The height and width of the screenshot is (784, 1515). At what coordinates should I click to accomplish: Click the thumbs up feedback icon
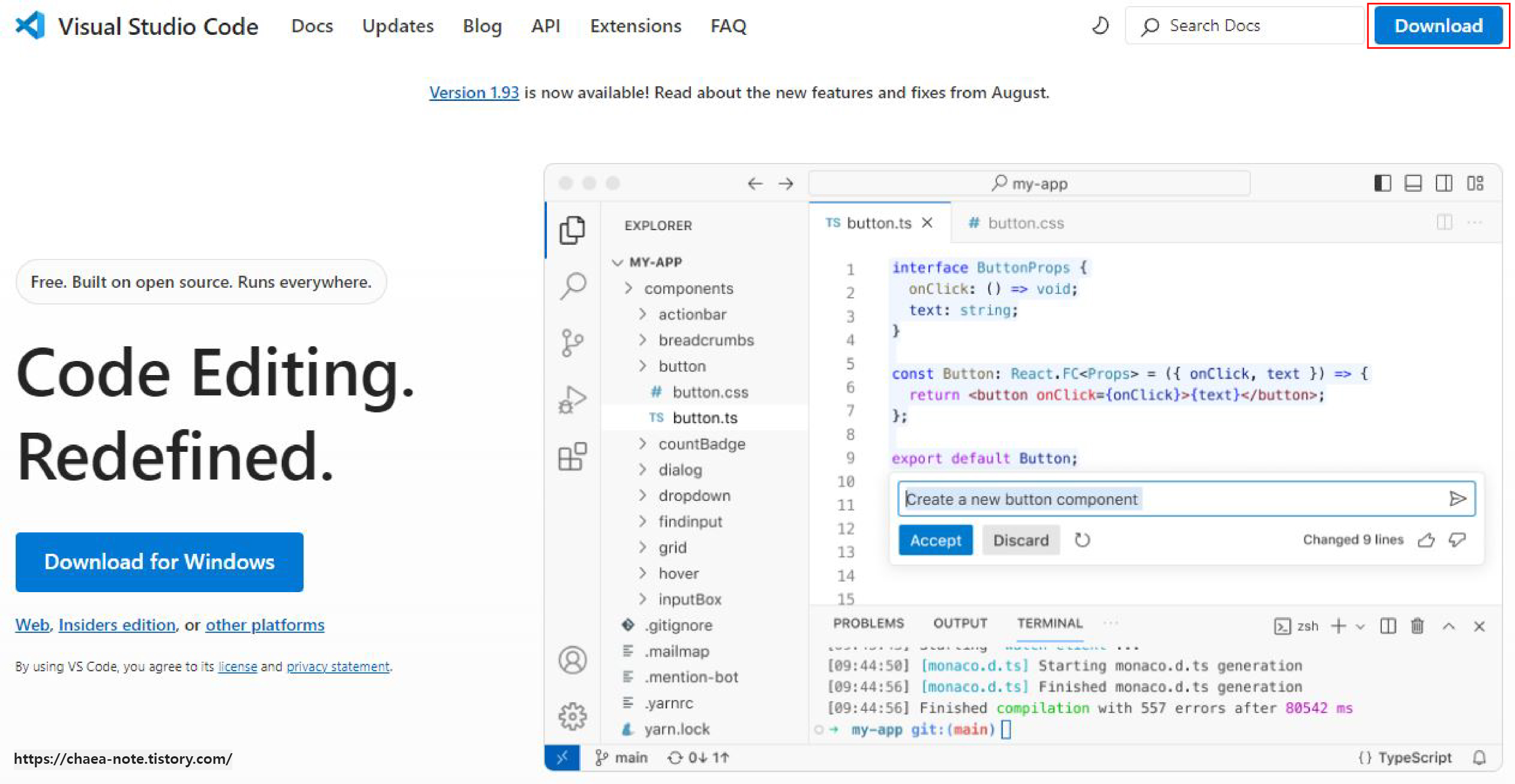[x=1426, y=540]
